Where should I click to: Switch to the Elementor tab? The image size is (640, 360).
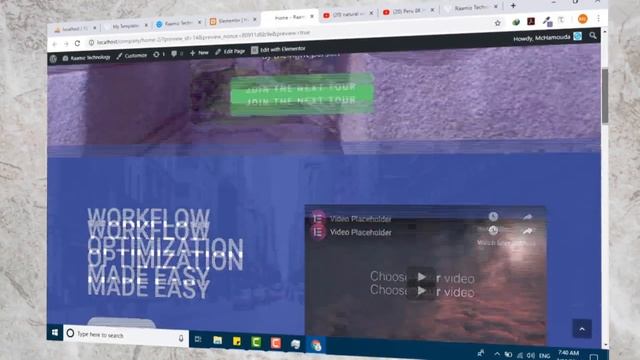233,20
